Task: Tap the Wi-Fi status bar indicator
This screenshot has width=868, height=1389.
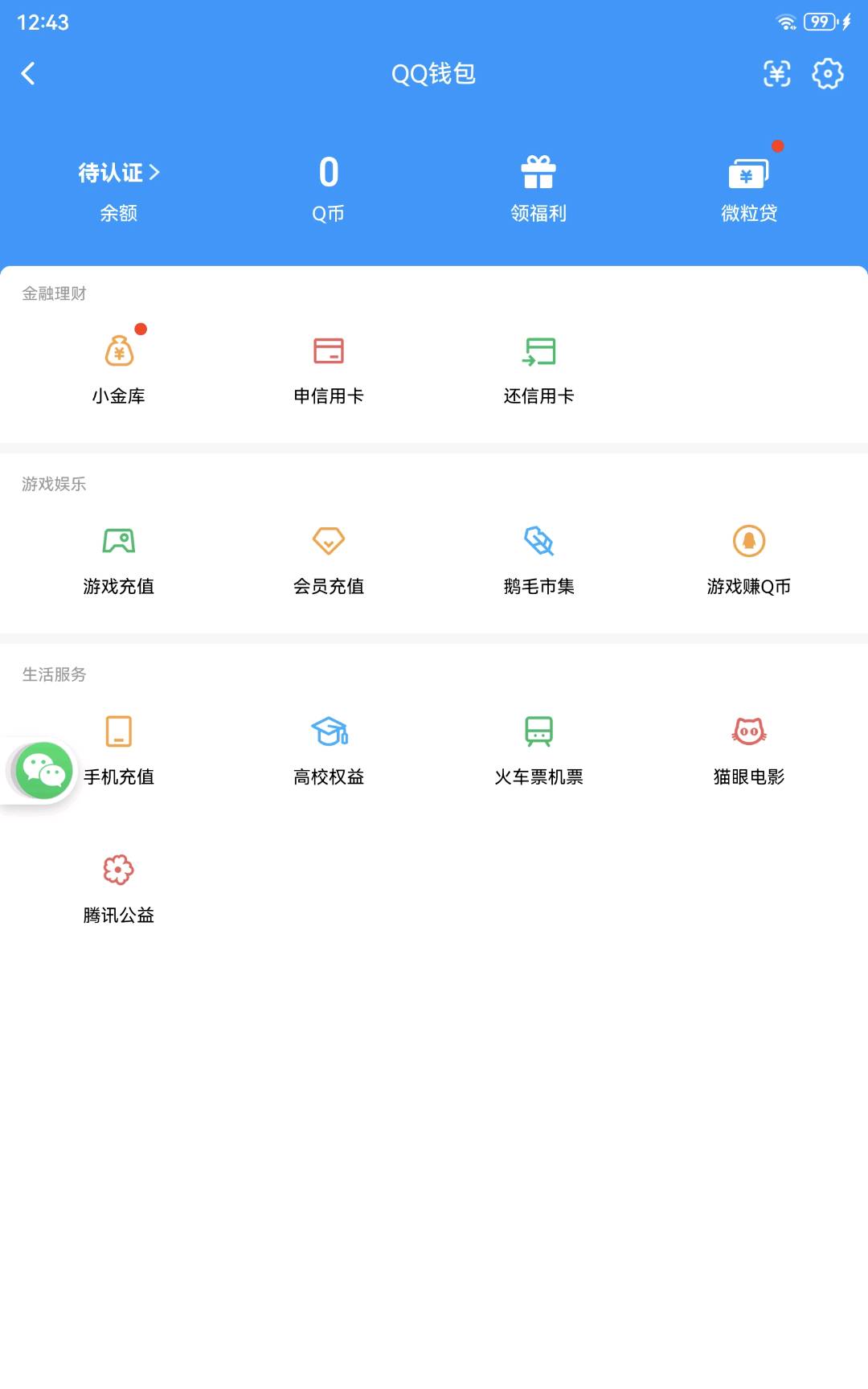Action: [x=787, y=23]
